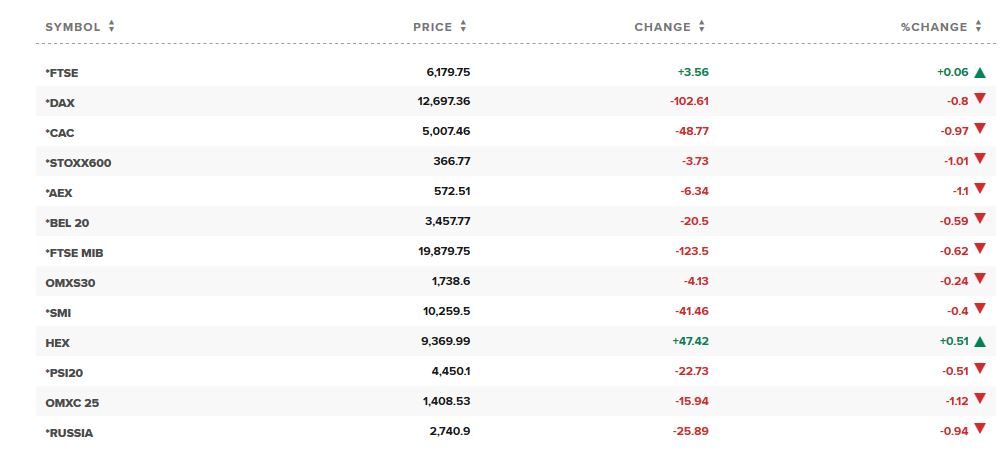Open the *CAC index symbol
The image size is (1003, 459).
point(60,133)
